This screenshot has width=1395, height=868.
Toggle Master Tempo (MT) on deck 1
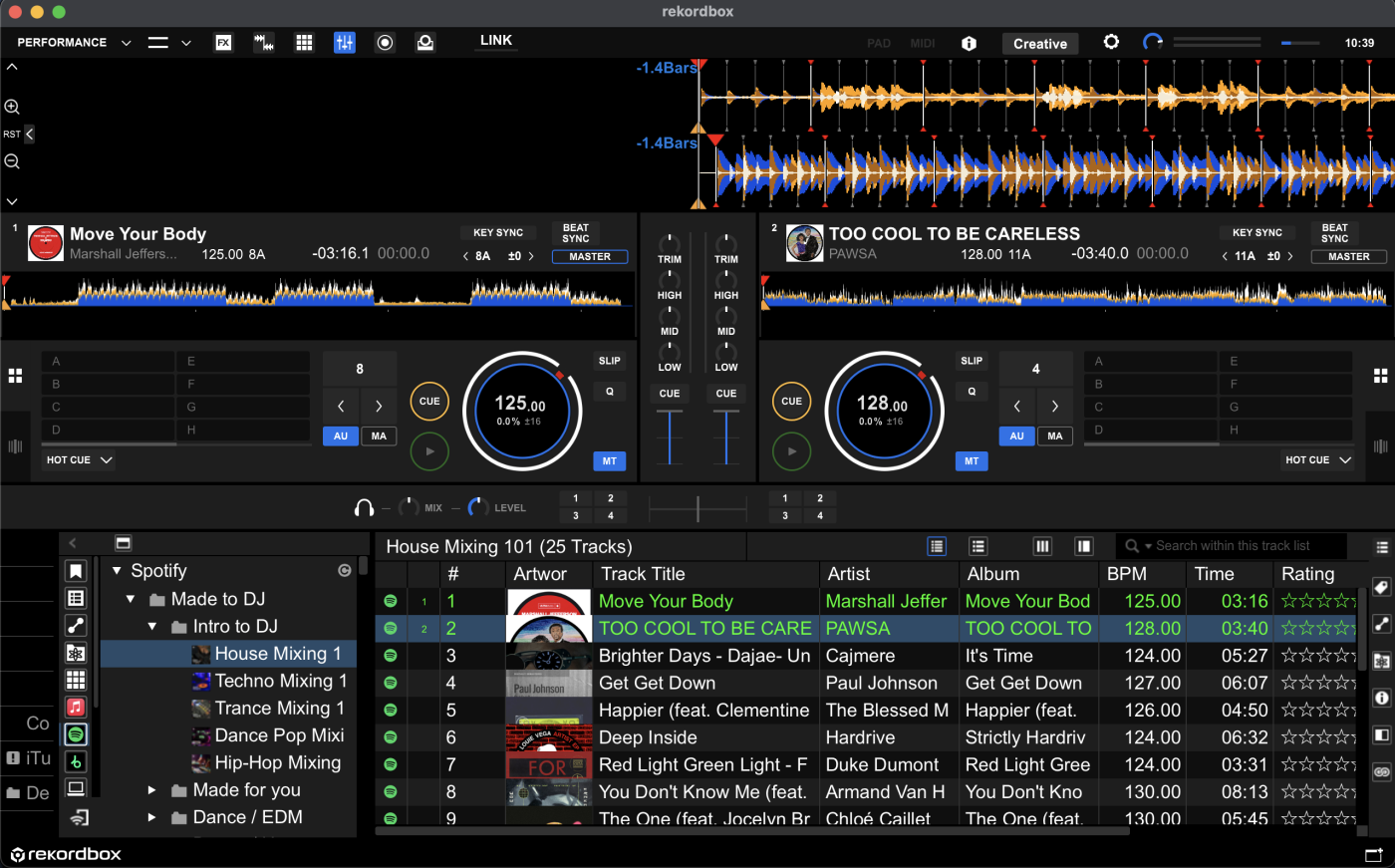click(609, 461)
